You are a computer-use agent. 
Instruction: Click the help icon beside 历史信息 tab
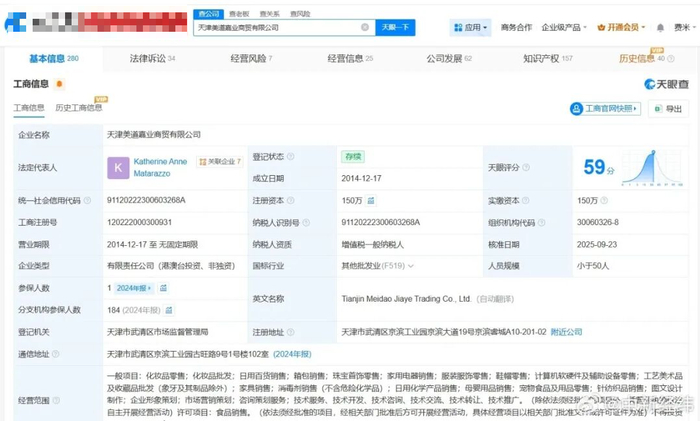[x=671, y=58]
